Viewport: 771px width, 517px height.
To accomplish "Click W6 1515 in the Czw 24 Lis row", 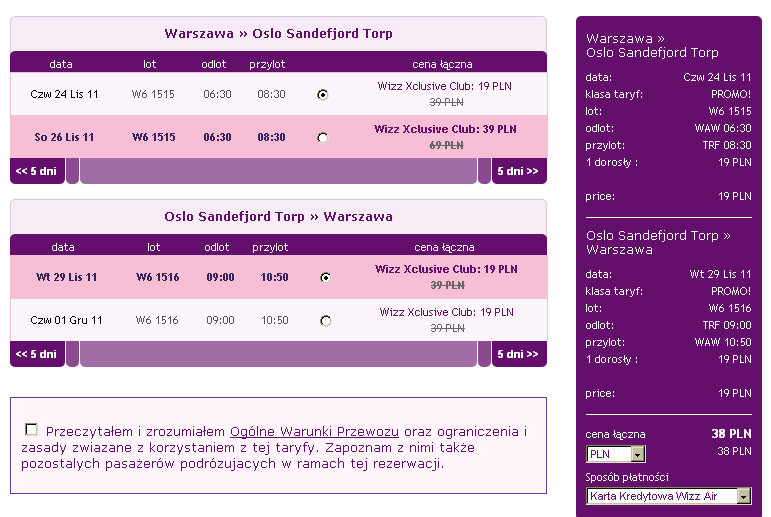I will (x=153, y=94).
